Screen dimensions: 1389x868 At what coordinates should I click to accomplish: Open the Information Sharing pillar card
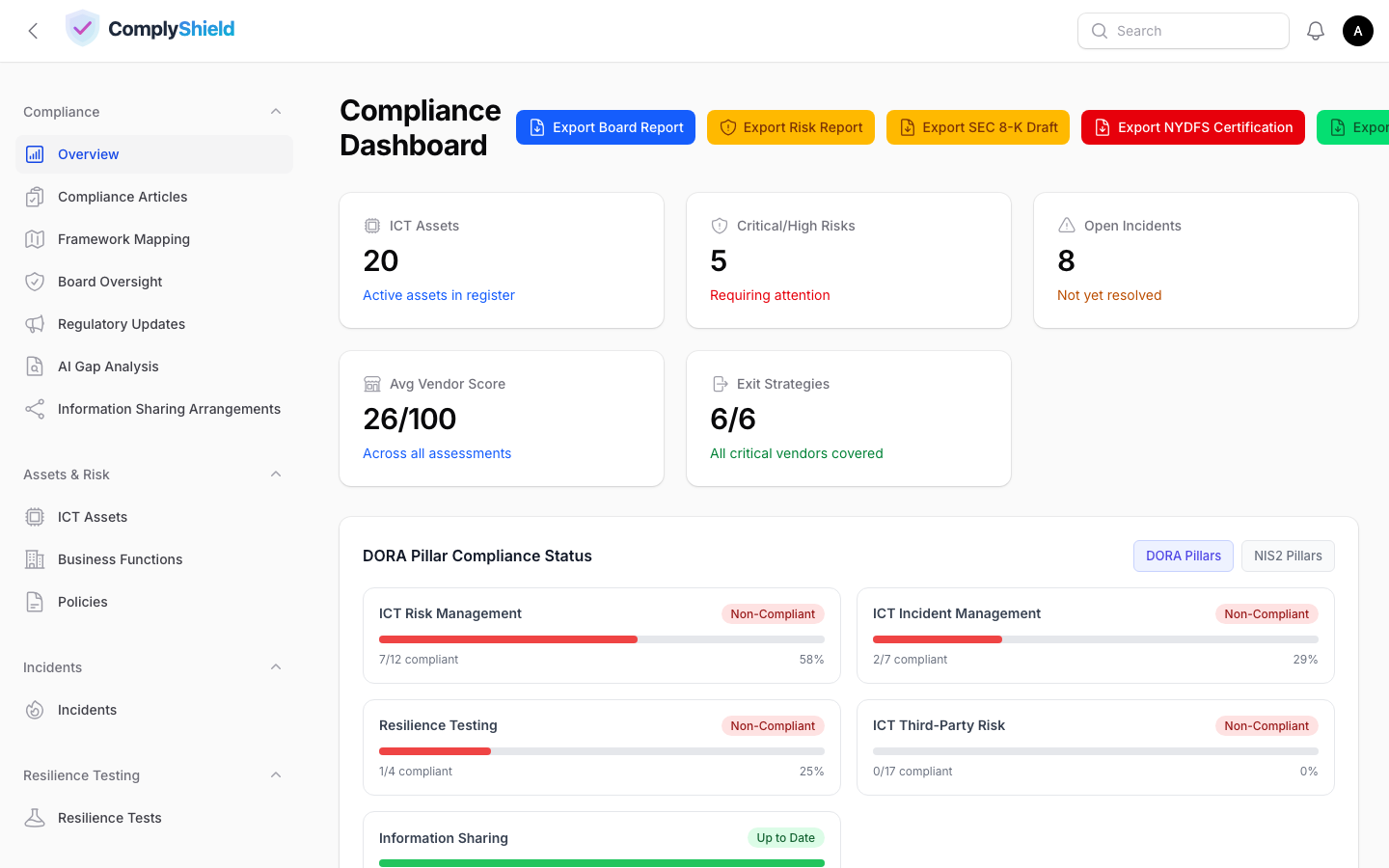[x=602, y=839]
